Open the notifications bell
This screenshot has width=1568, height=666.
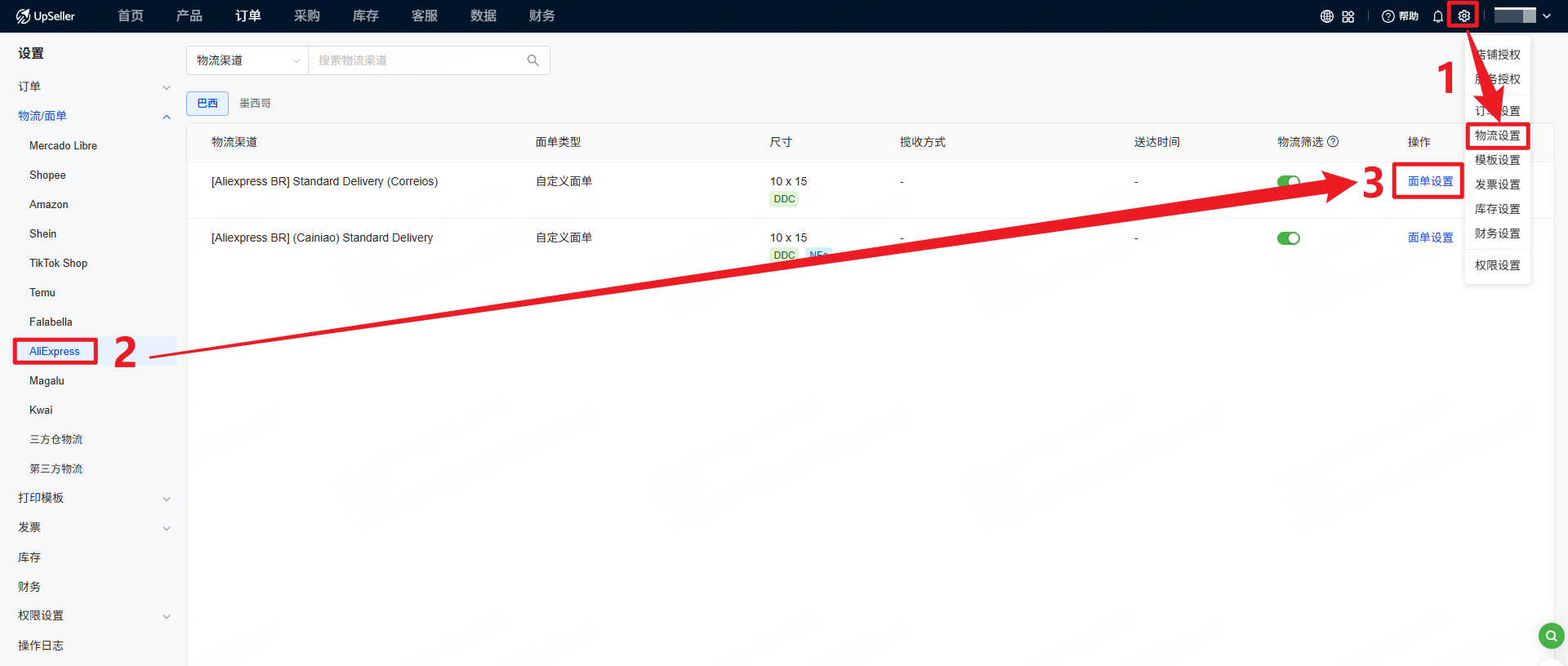[1437, 16]
